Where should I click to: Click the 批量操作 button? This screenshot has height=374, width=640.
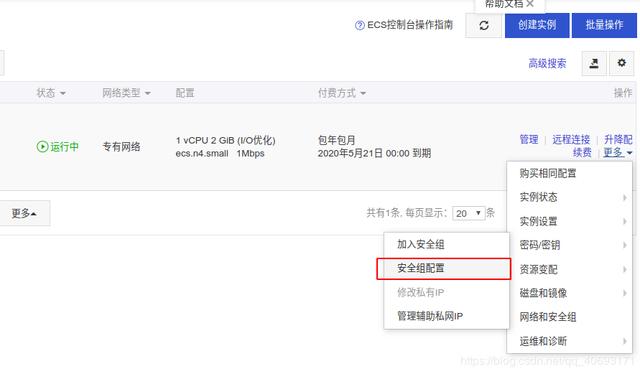coord(604,25)
